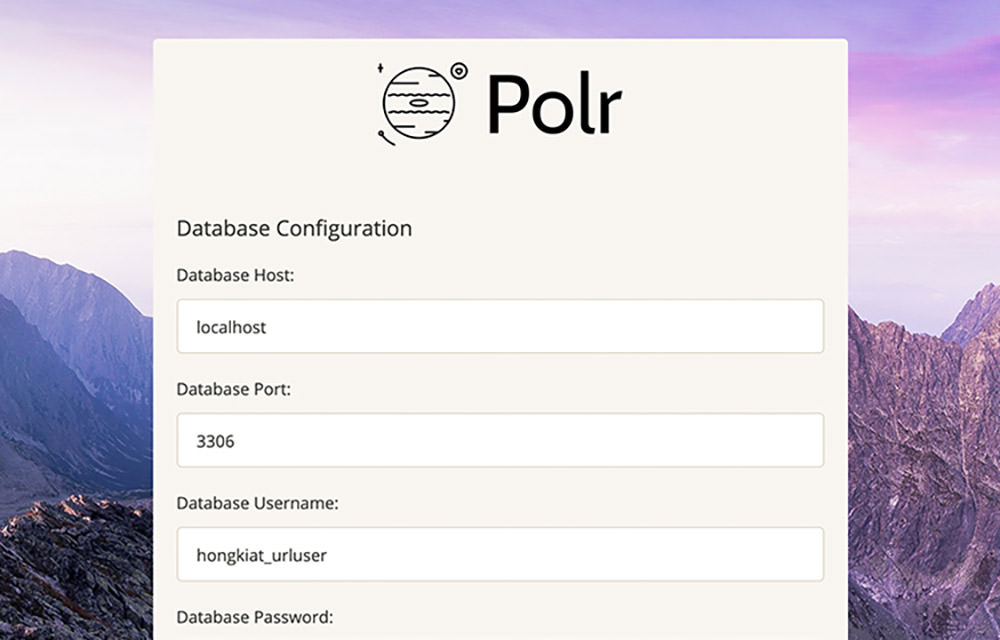Click the Database Username label
The image size is (1000, 640).
point(258,504)
